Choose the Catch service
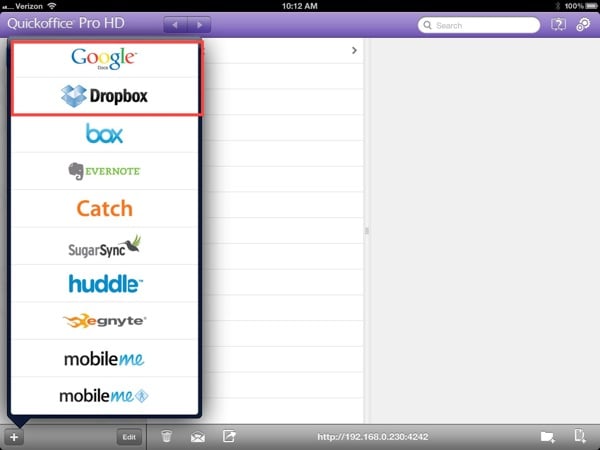Screen dimensions: 600x450 point(104,209)
